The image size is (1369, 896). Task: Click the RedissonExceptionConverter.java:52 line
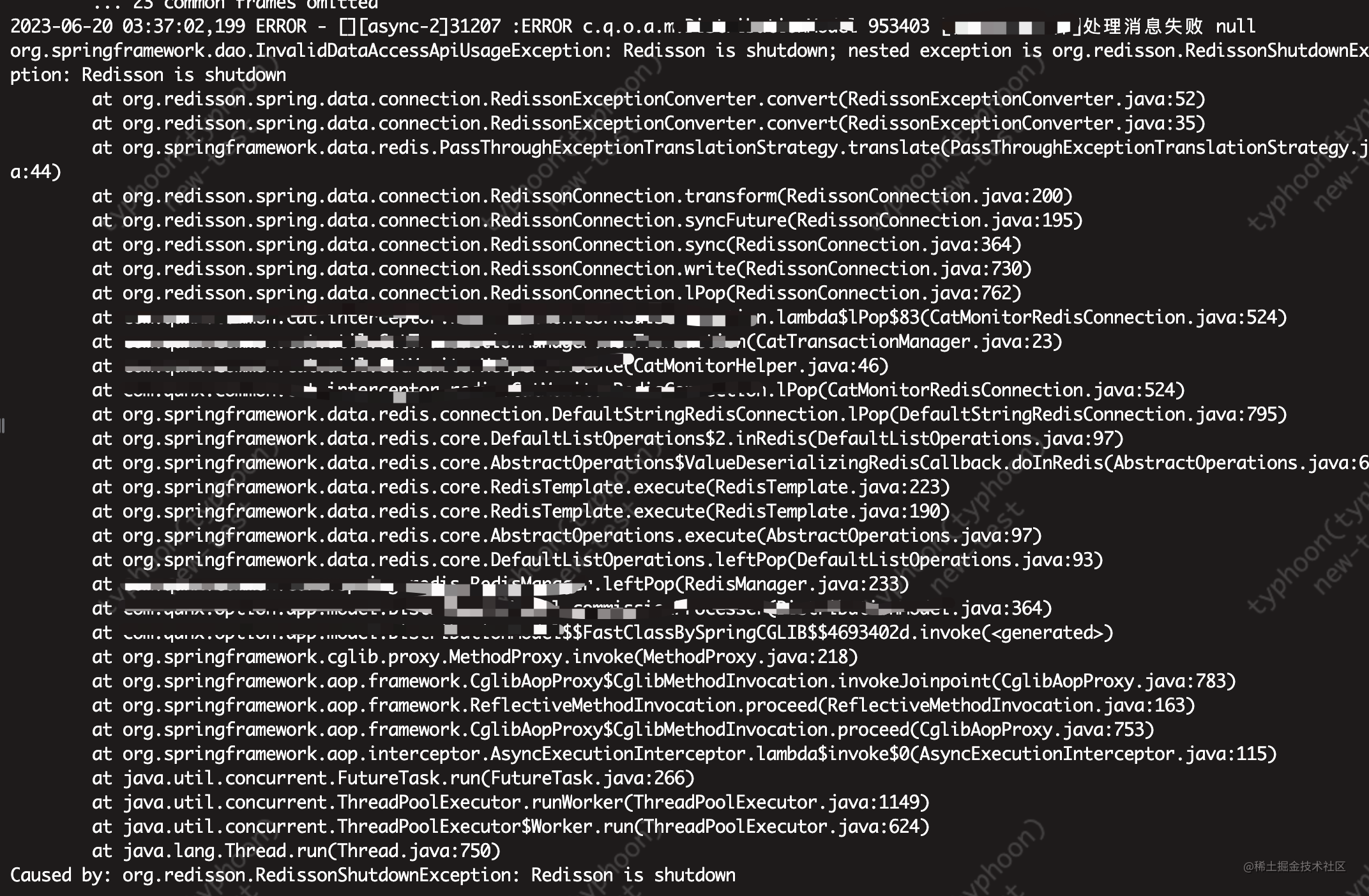[649, 99]
